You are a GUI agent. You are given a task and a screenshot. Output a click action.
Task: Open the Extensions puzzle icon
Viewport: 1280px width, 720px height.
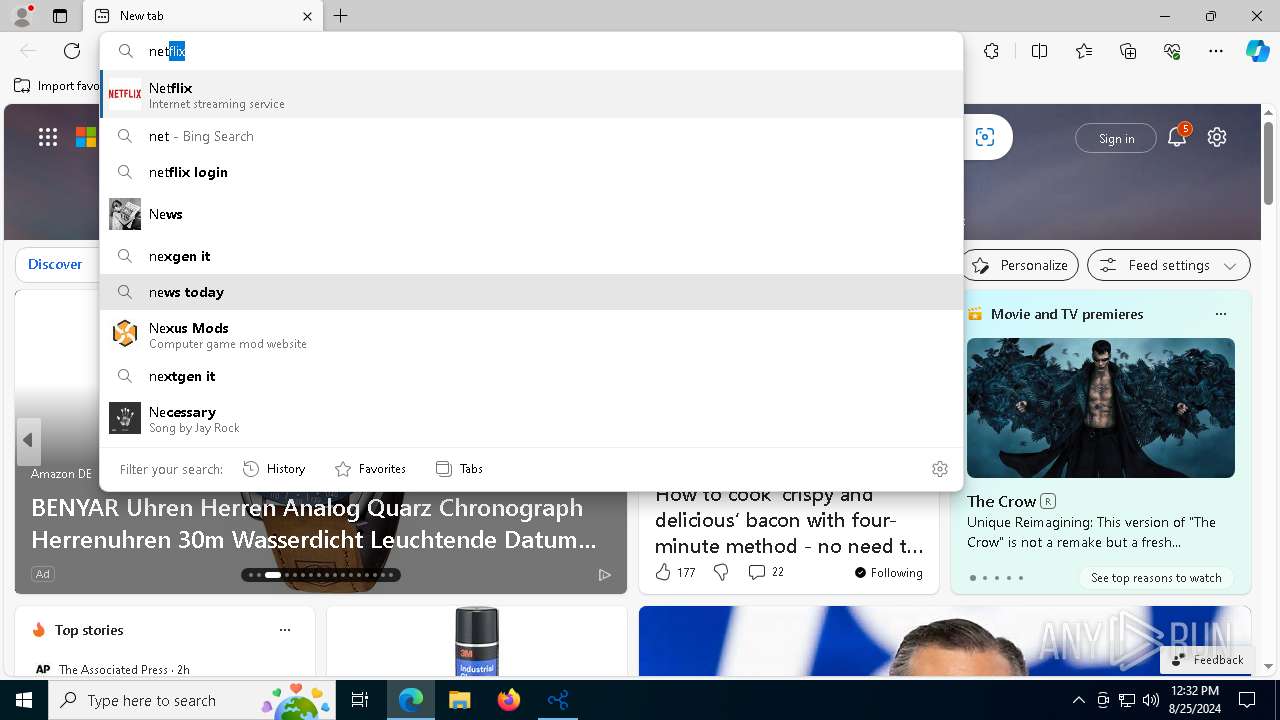(991, 51)
